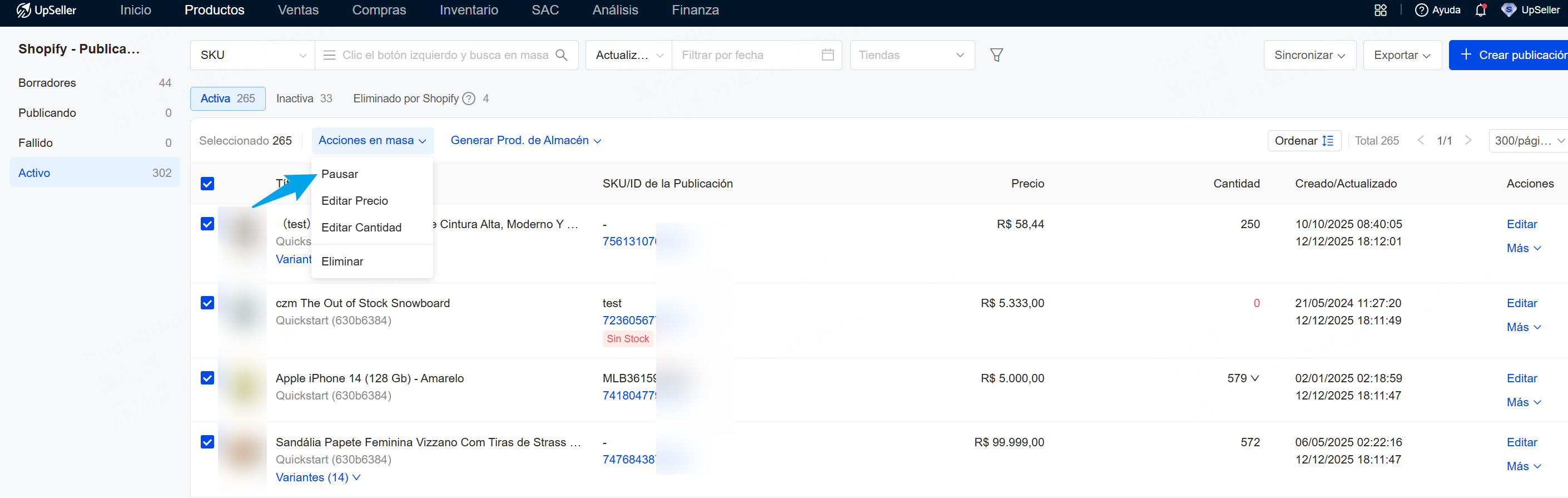1568x498 pixels.
Task: Collapse the Acciones en masa menu
Action: 373,141
